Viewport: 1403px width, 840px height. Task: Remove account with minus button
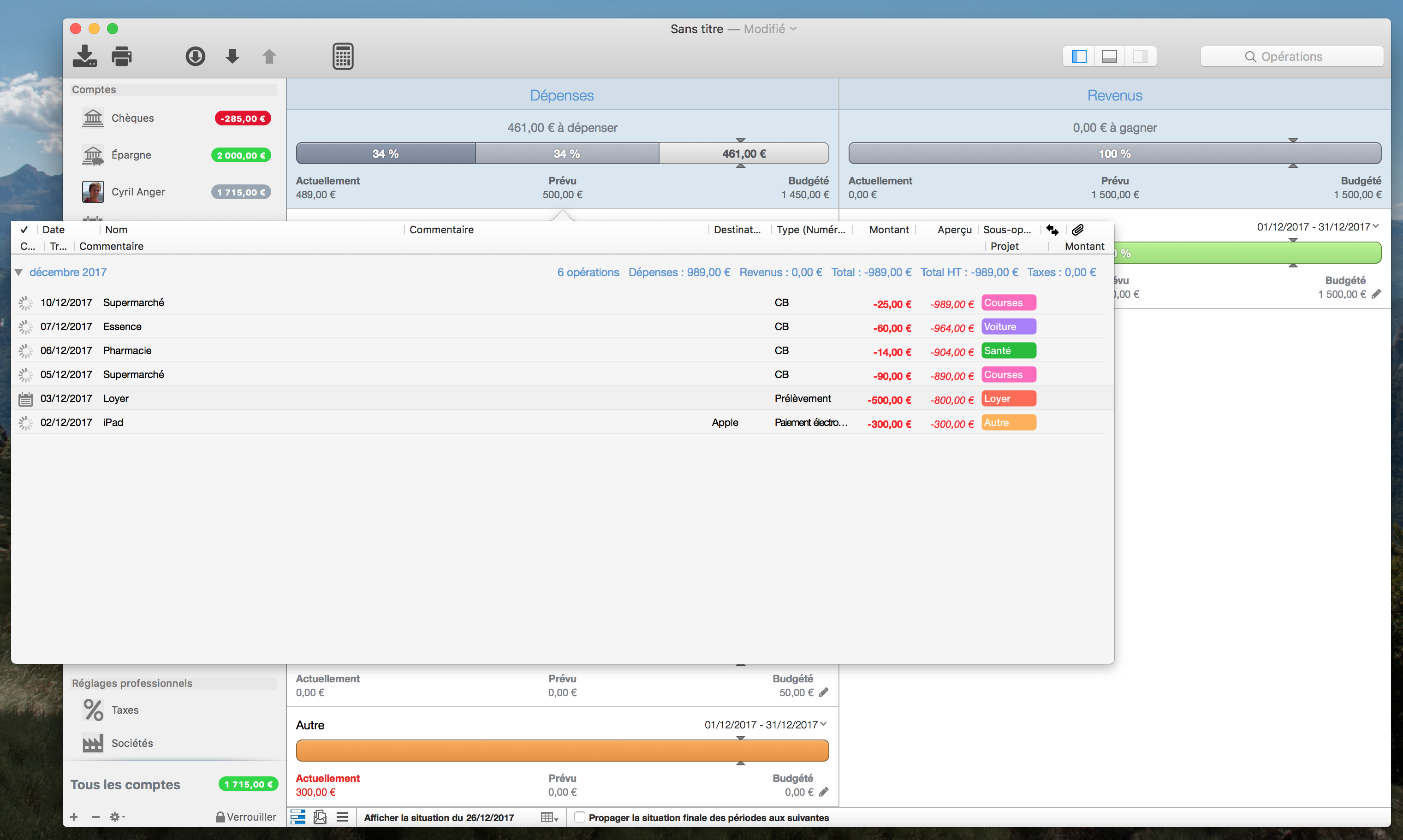click(95, 817)
